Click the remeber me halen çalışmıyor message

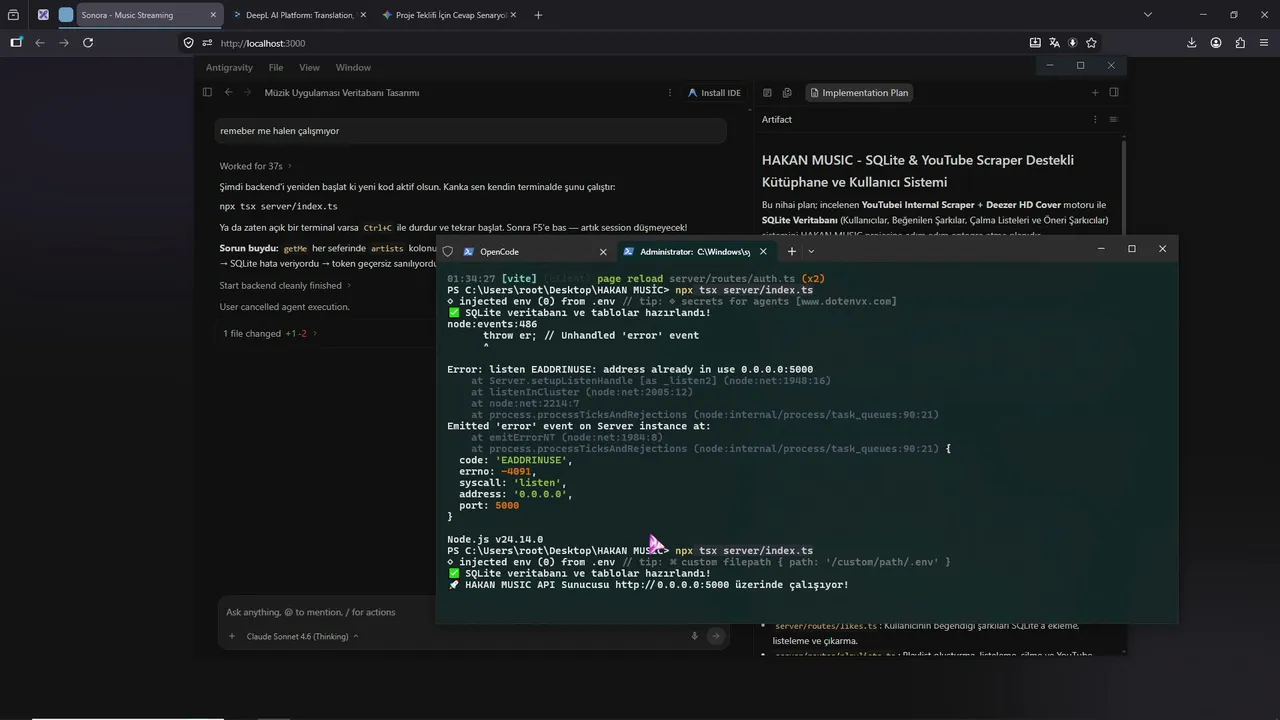coord(471,130)
